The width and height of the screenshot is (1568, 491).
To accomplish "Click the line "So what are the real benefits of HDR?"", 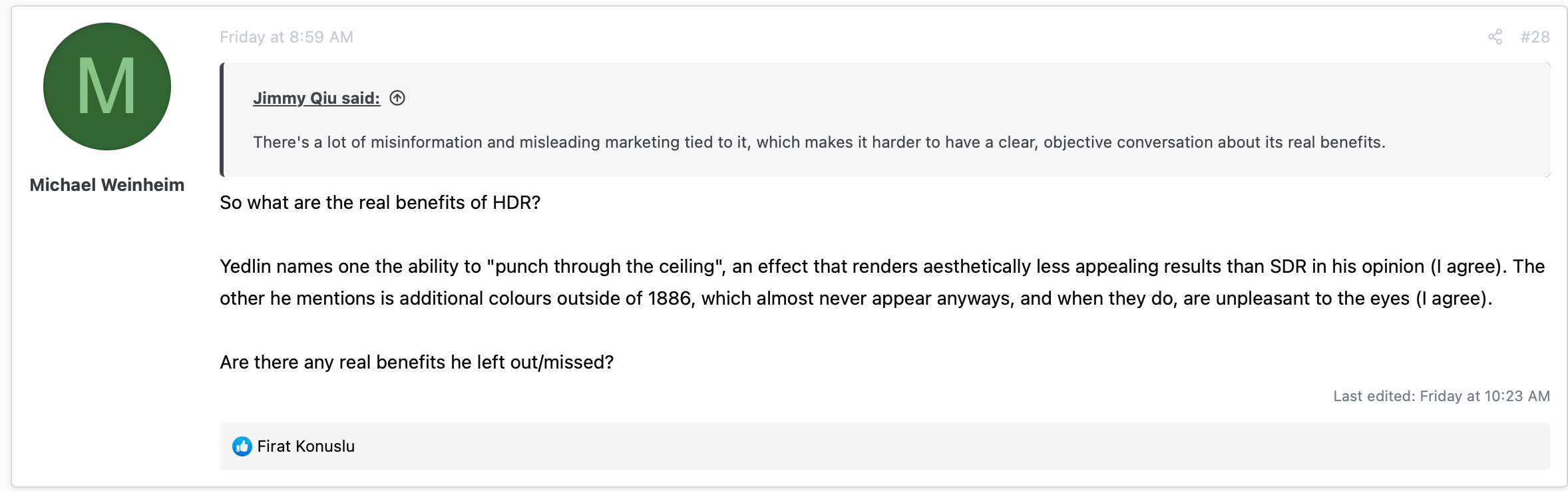I will point(380,203).
